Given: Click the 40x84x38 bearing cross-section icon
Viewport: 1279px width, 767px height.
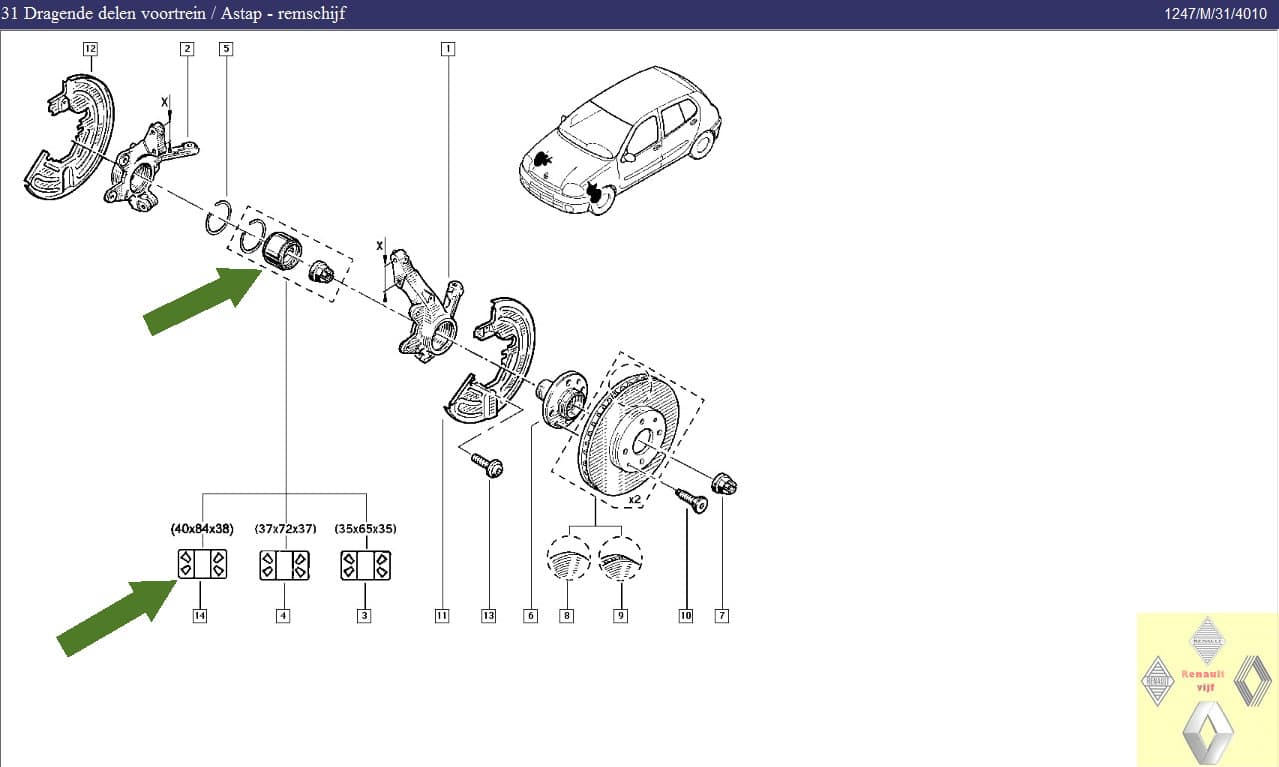Looking at the screenshot, I should pos(202,565).
